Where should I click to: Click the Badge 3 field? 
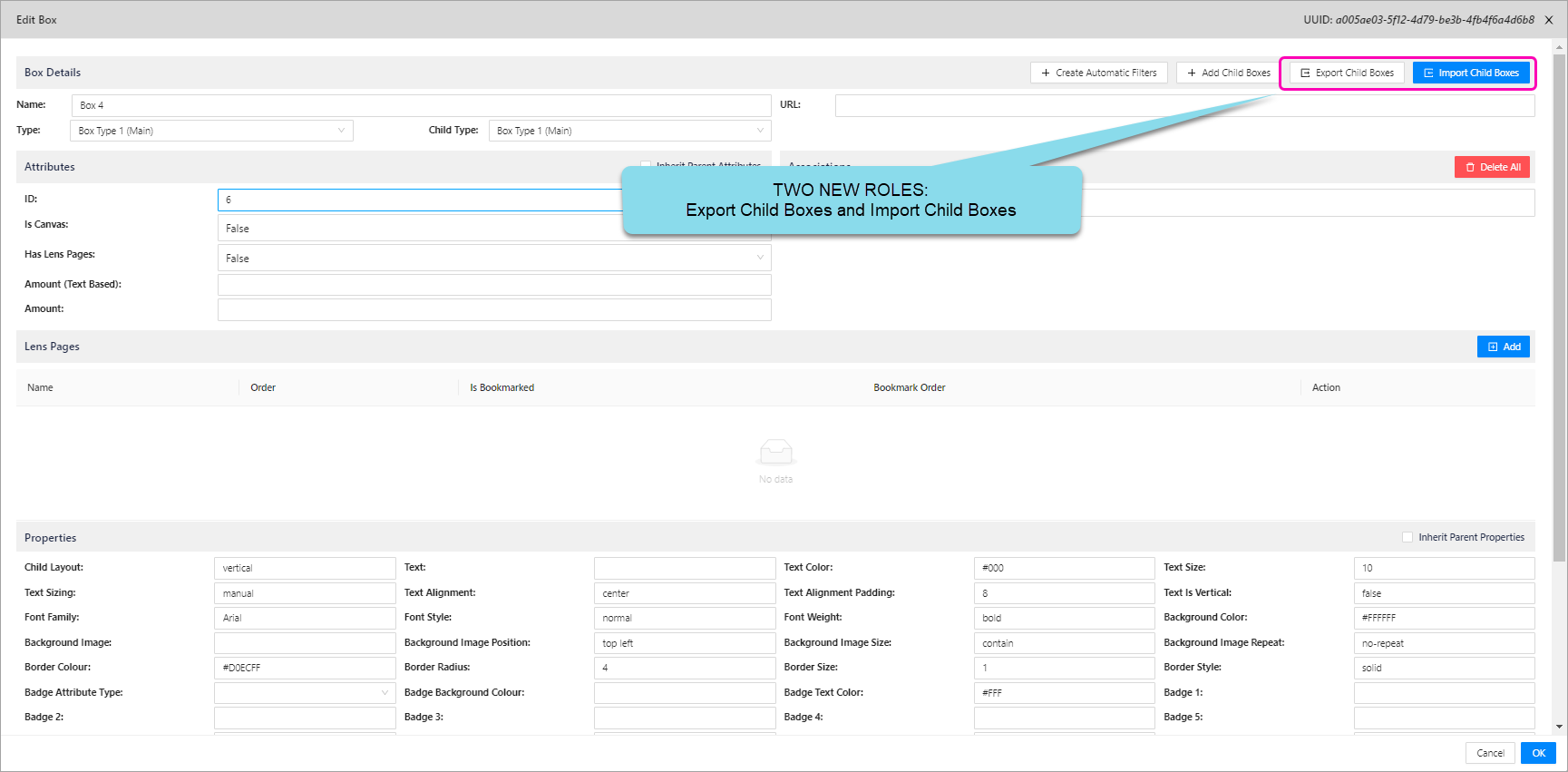[685, 718]
